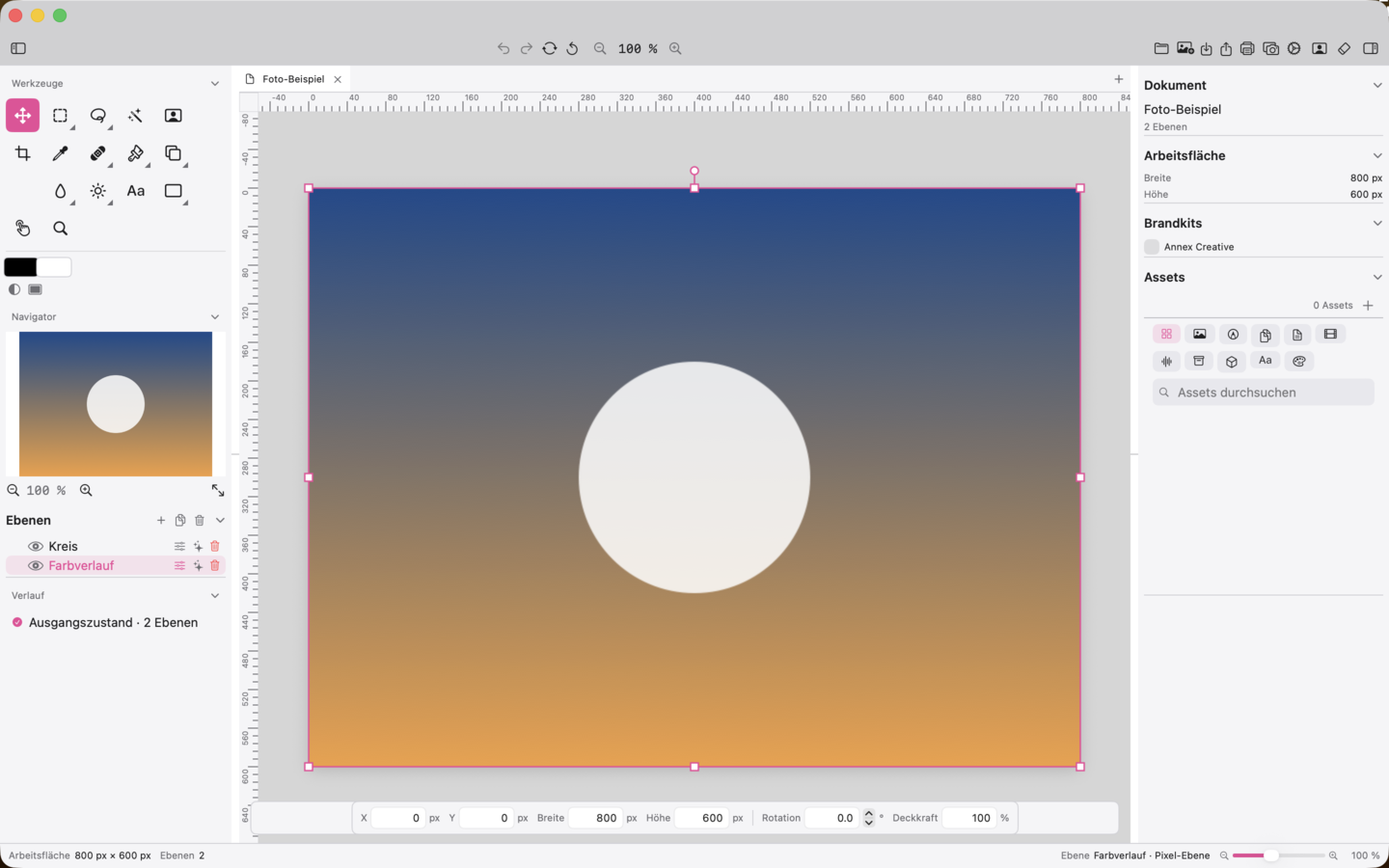Select the Lasso selection tool

point(97,116)
